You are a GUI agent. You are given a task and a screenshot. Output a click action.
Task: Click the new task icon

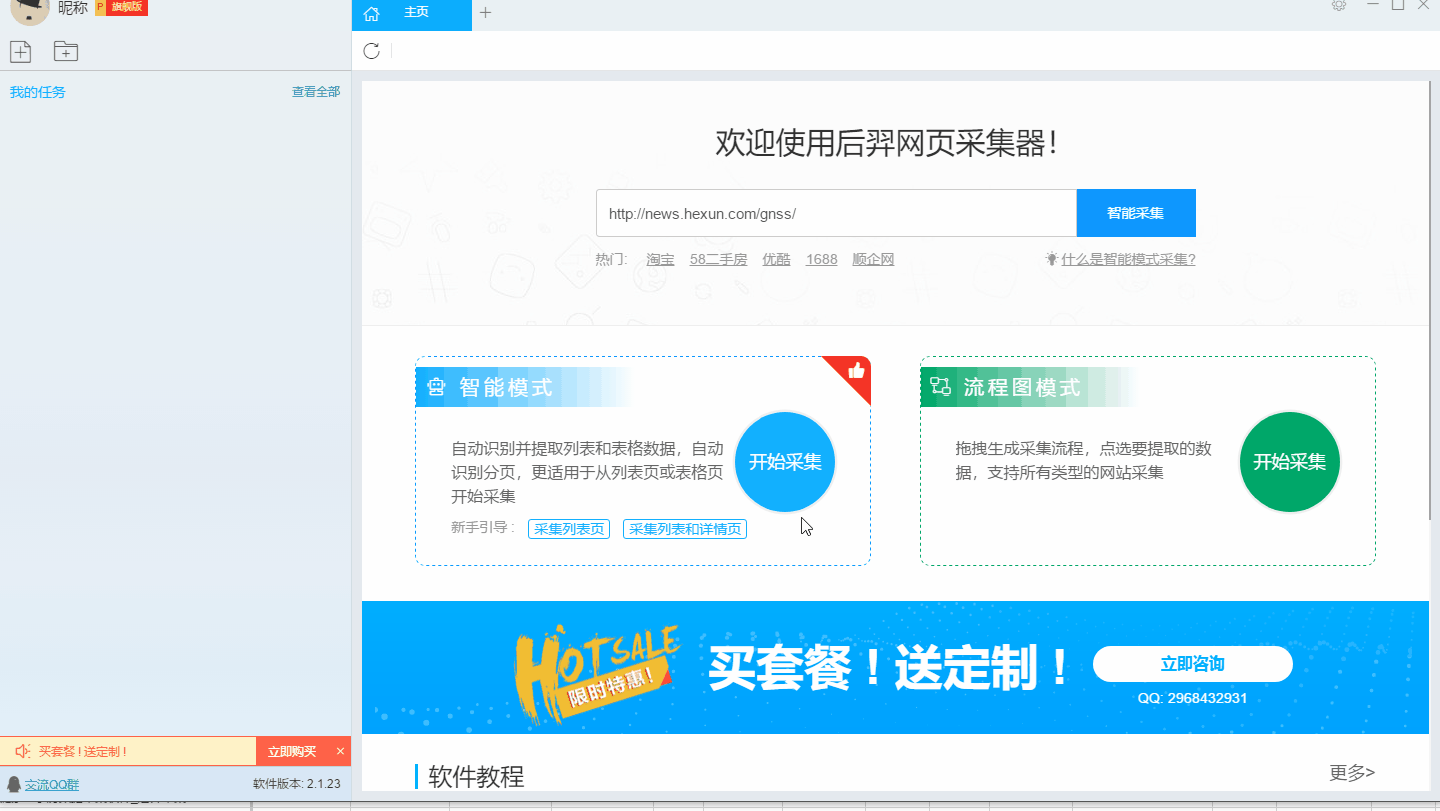(20, 51)
